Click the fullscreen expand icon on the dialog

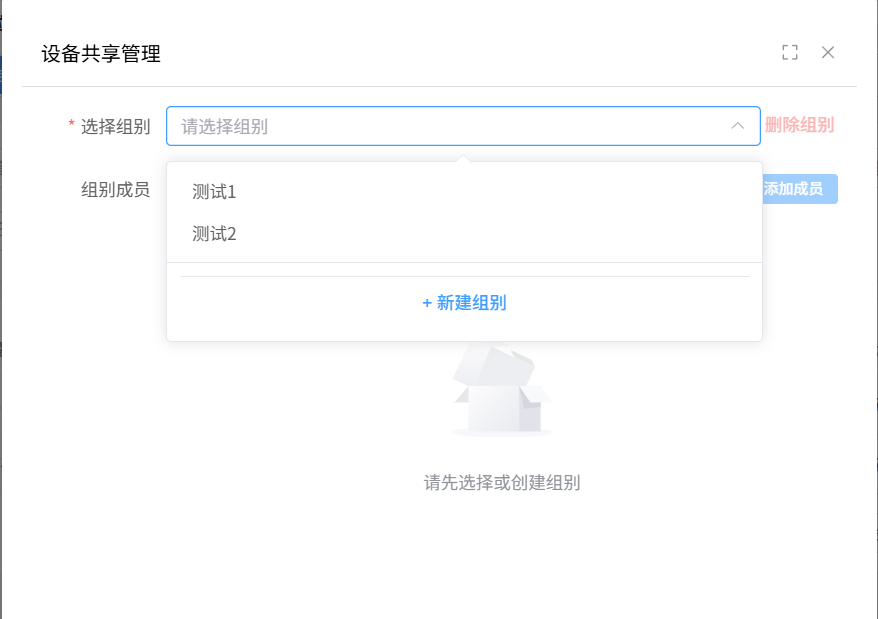[789, 52]
